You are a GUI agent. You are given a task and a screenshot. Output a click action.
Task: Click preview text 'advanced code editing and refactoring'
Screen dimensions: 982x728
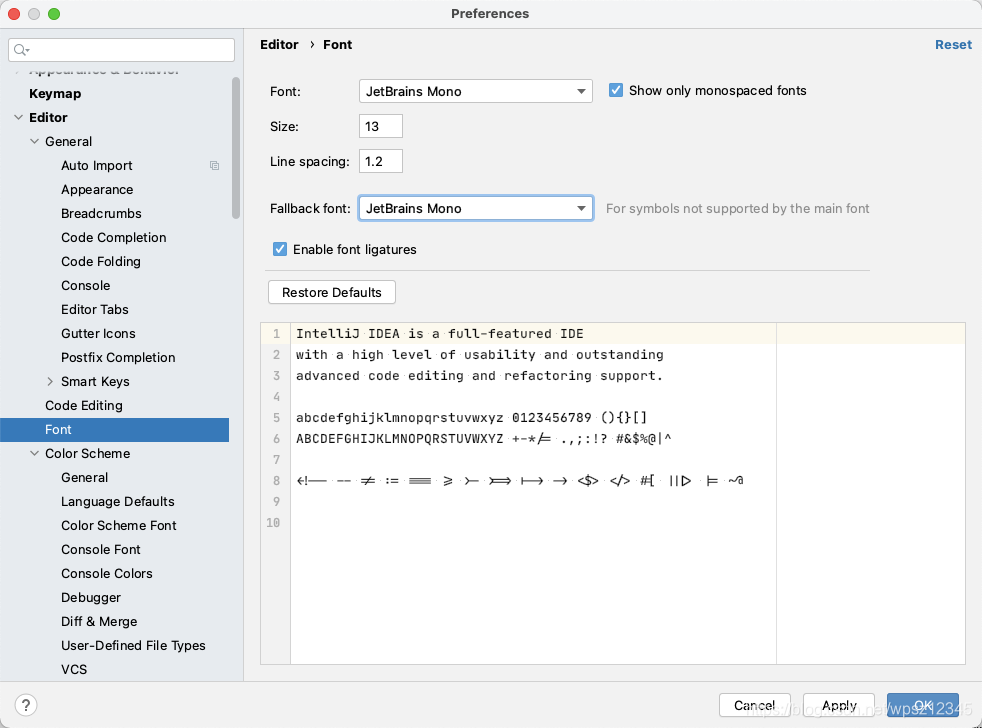point(443,376)
